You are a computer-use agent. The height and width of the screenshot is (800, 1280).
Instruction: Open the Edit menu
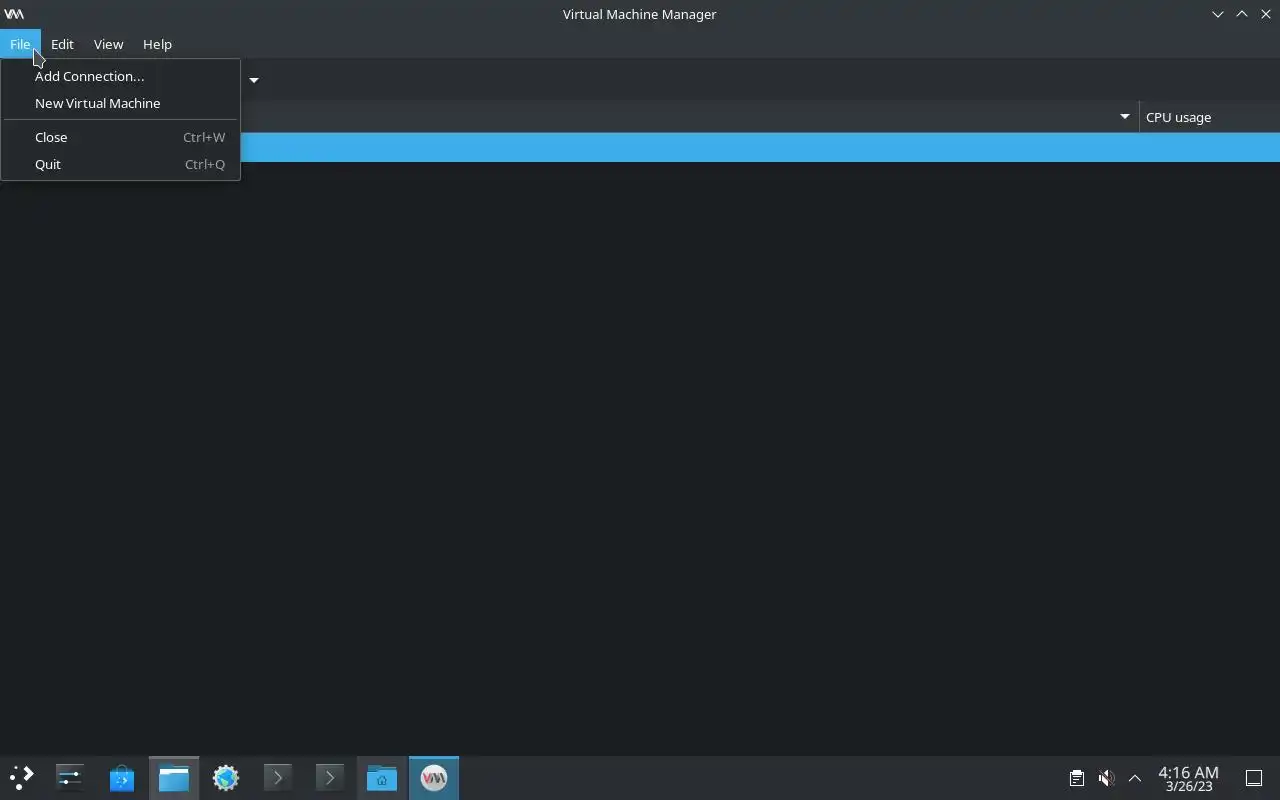click(62, 44)
